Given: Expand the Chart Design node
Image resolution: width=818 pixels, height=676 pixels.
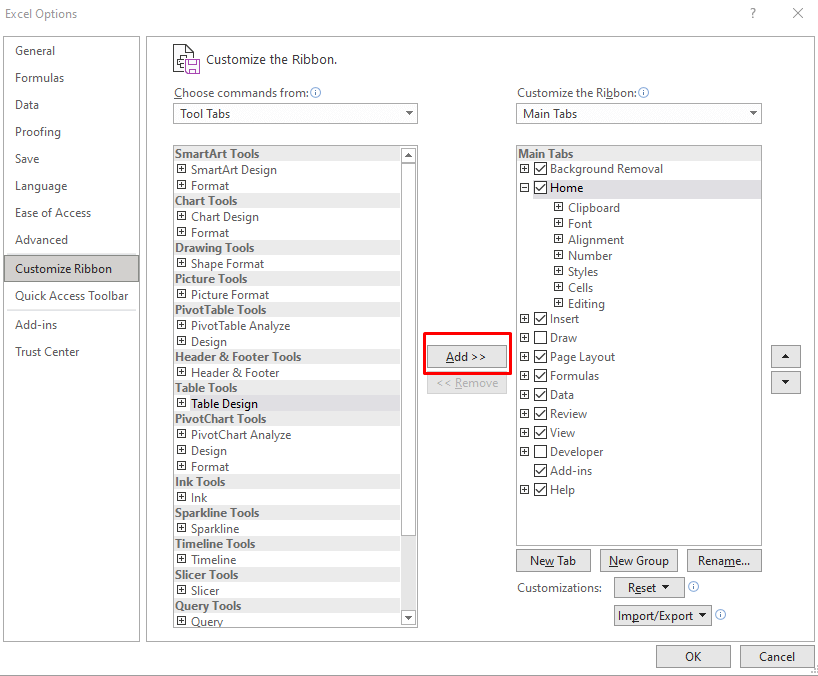Looking at the screenshot, I should (x=181, y=216).
